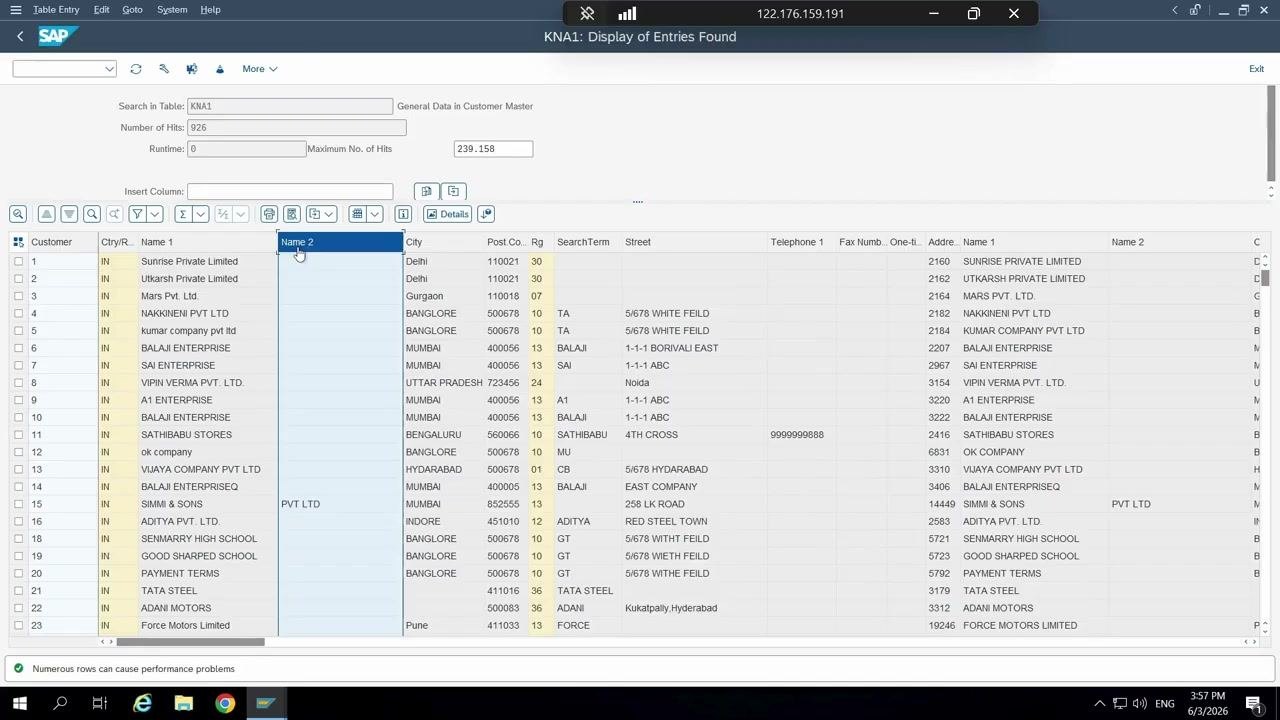Calculate total with the sigma icon
The image size is (1280, 720).
click(x=182, y=214)
